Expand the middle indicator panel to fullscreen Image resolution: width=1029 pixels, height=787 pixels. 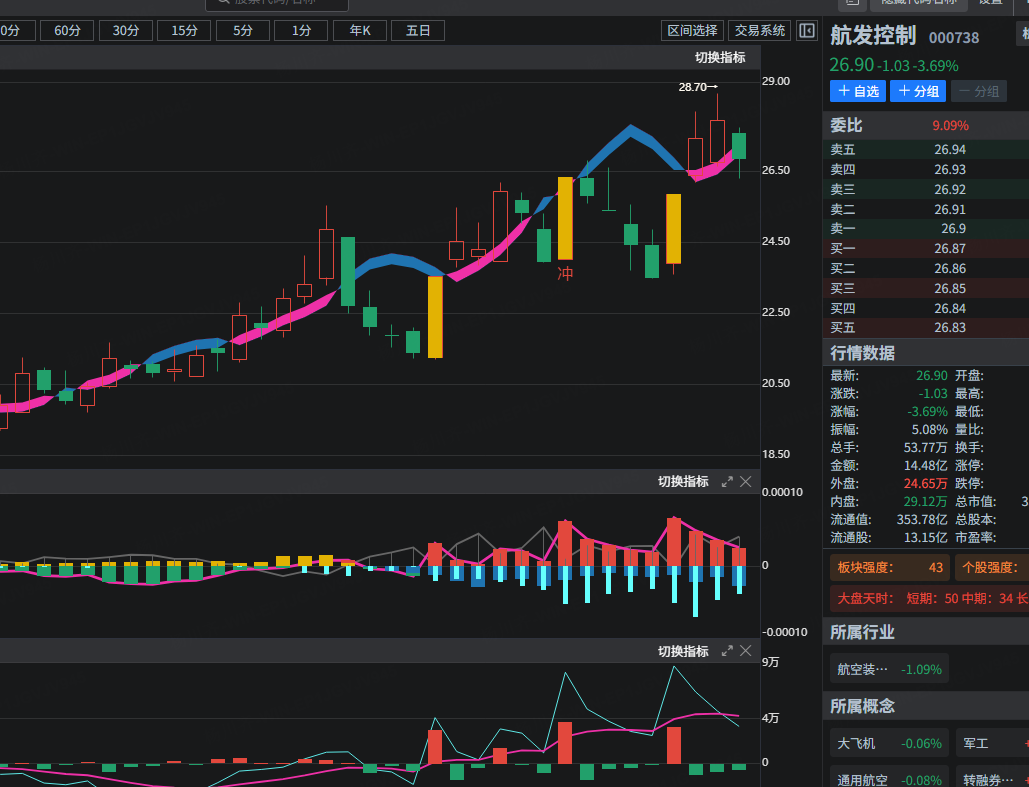click(x=727, y=482)
